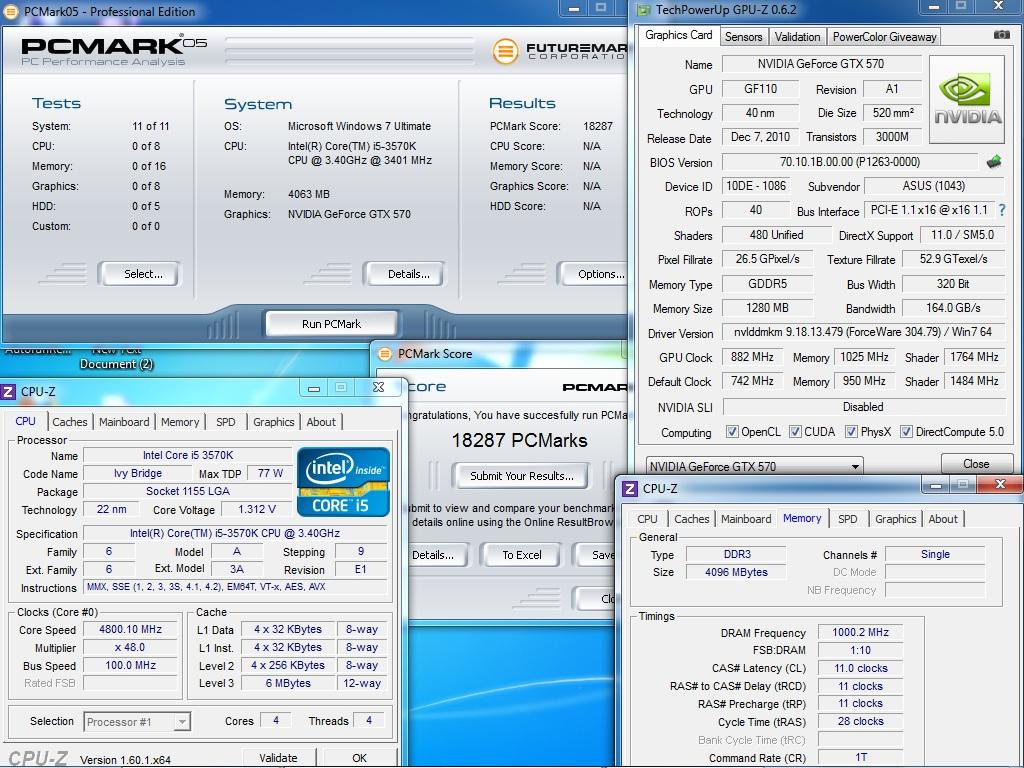Click the Futuremark logo icon in PCMark05
The width and height of the screenshot is (1024, 768).
coord(505,52)
